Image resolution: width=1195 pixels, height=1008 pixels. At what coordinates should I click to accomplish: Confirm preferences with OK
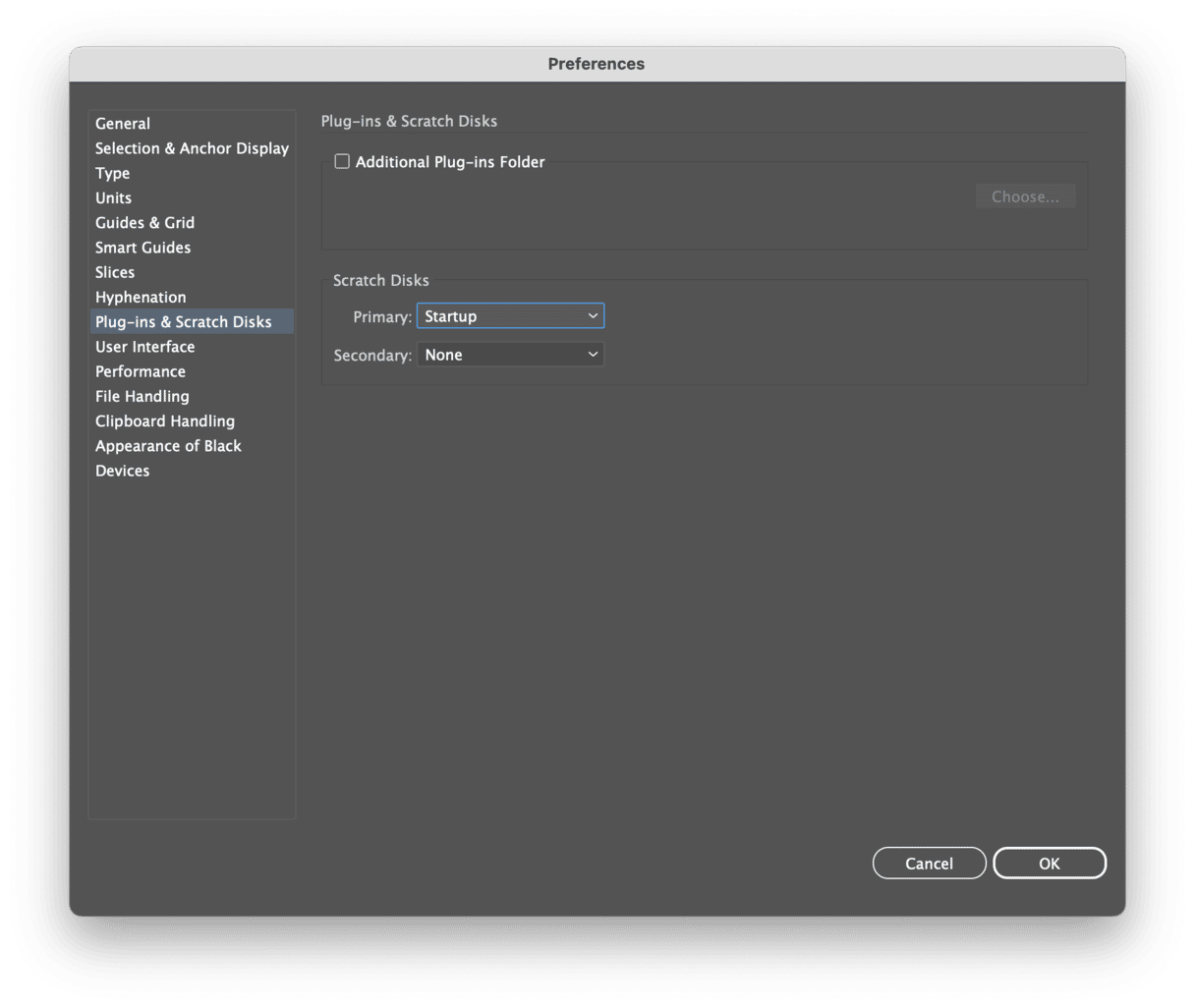pyautogui.click(x=1050, y=863)
